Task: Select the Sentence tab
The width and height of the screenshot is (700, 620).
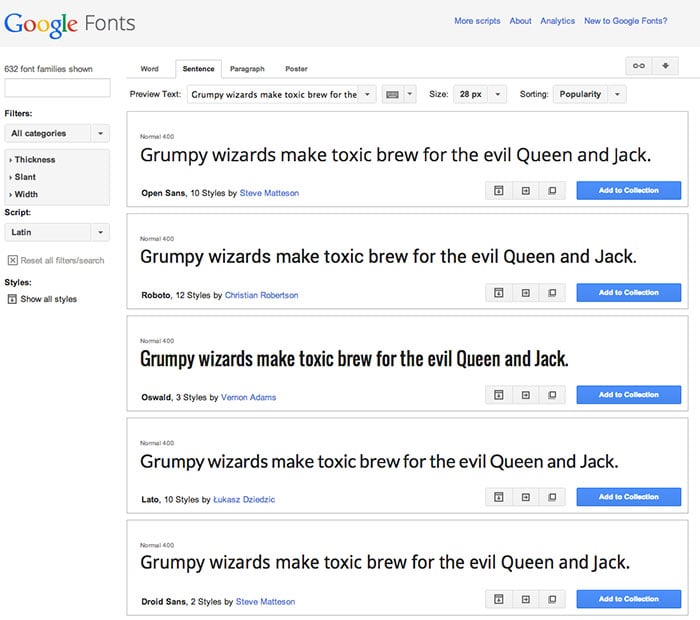Action: point(198,69)
